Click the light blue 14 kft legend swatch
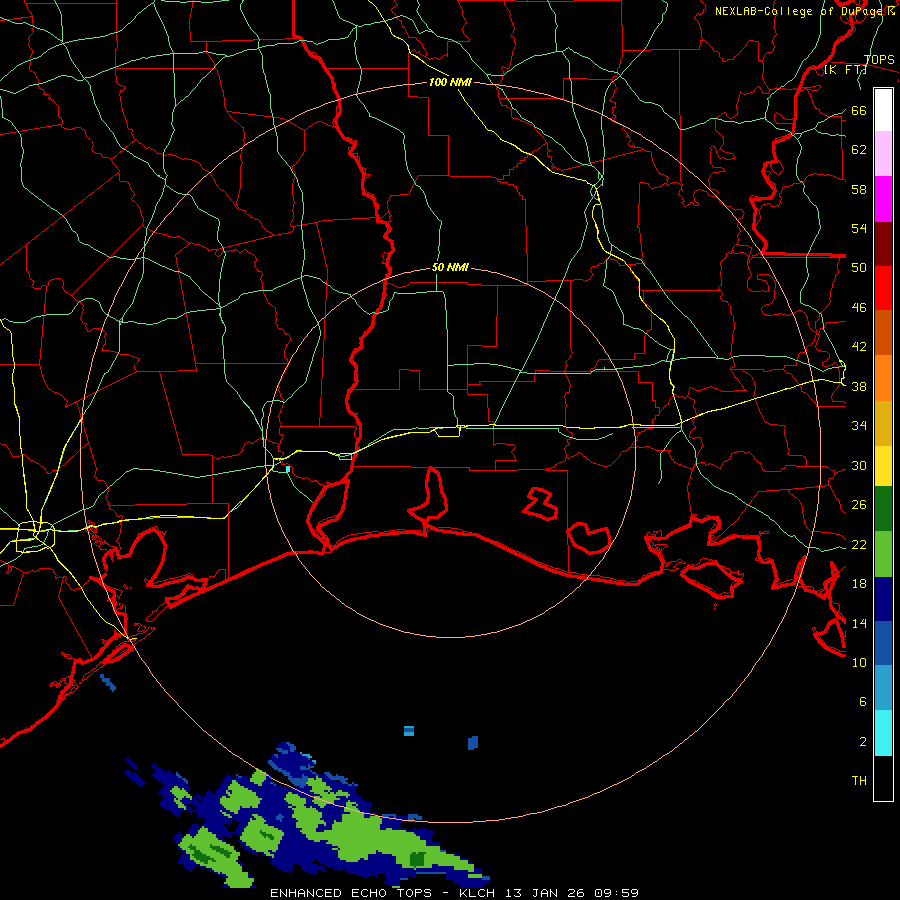The image size is (900, 900). tap(883, 688)
